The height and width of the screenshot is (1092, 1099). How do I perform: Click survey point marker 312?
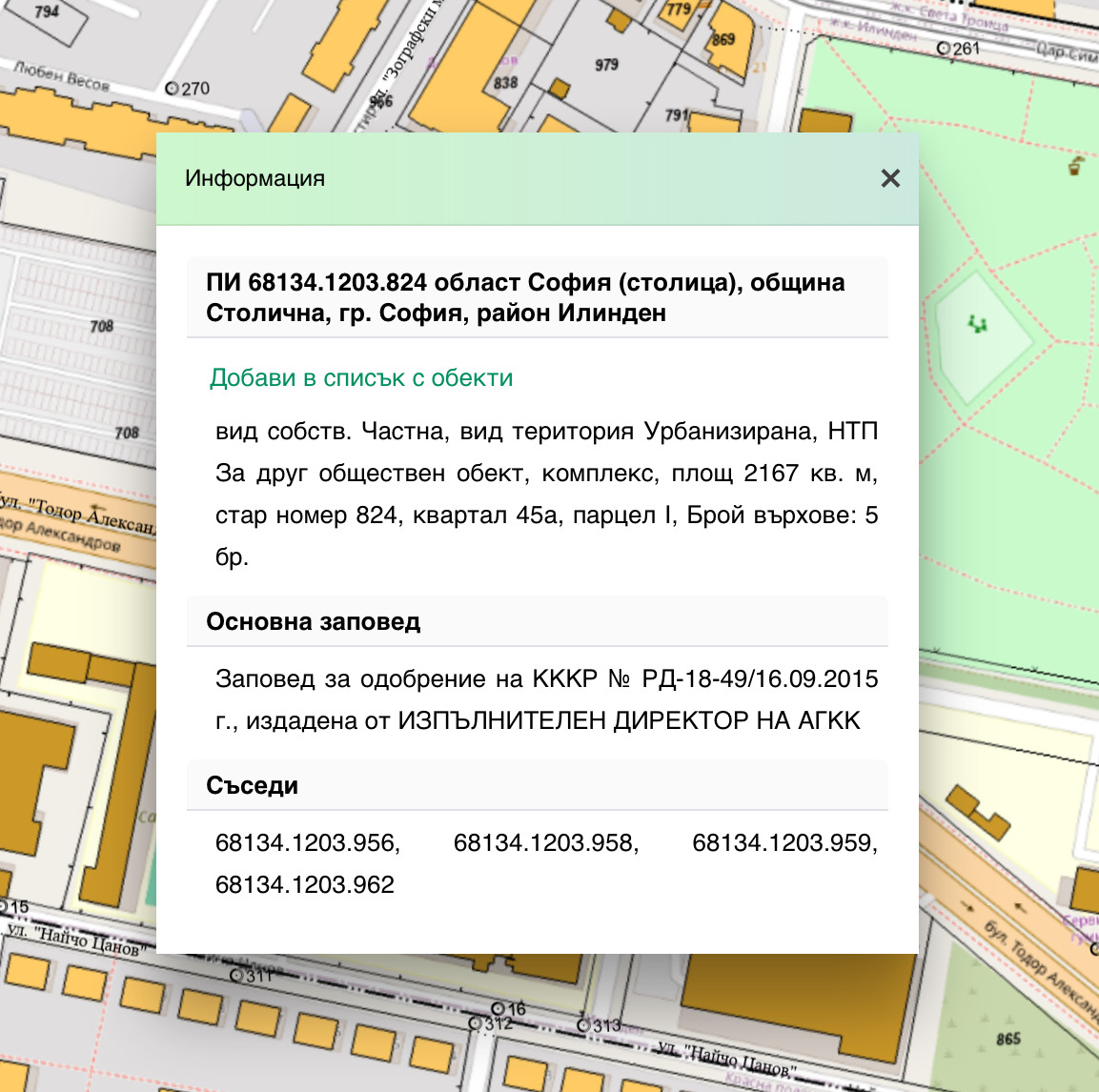pyautogui.click(x=476, y=1023)
